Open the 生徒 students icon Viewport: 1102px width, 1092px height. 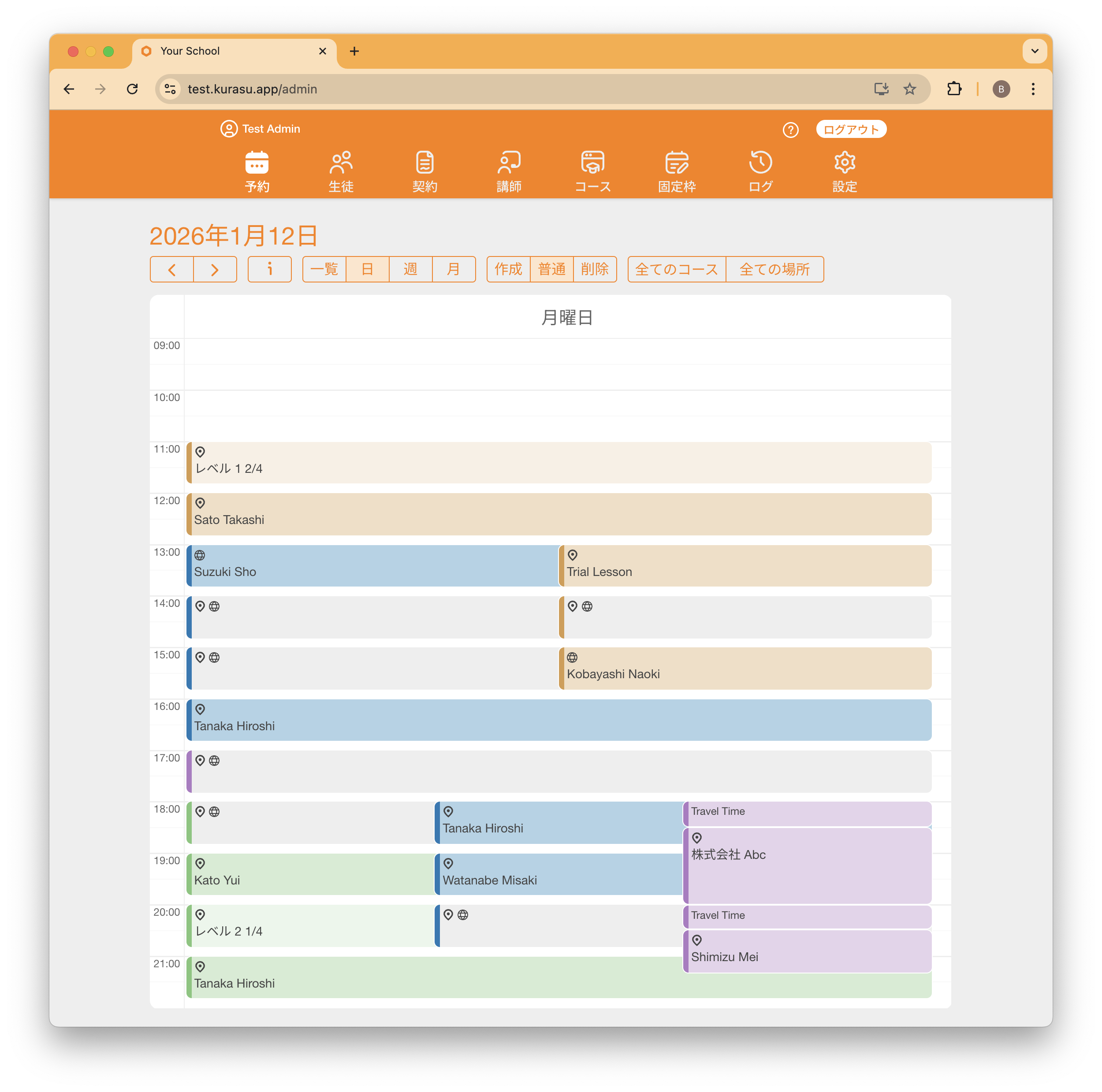point(341,163)
